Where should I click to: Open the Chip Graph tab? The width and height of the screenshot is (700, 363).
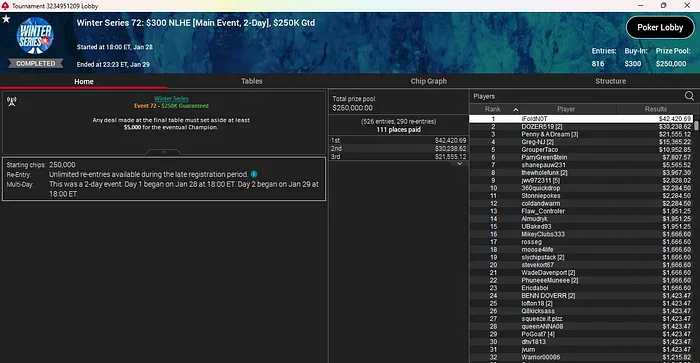coord(429,81)
